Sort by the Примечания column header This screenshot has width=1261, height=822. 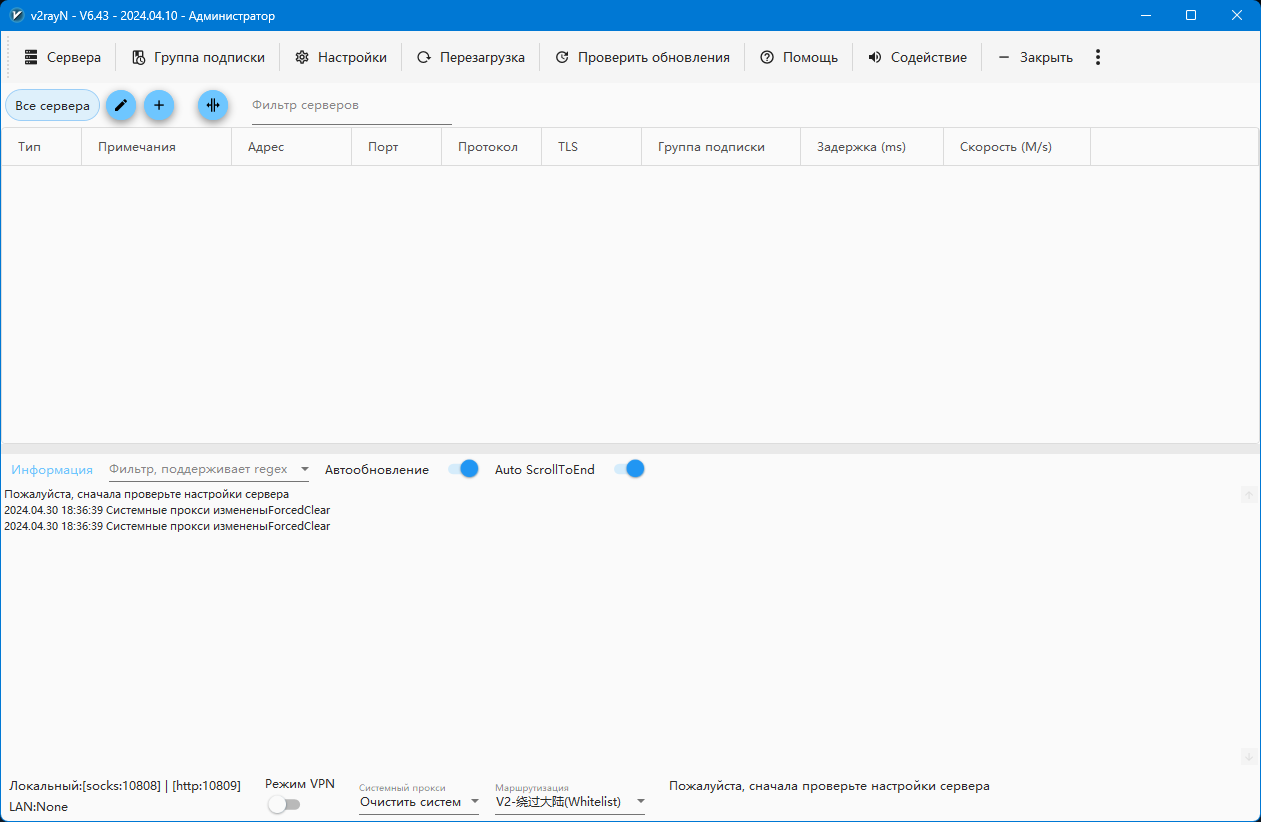click(157, 147)
